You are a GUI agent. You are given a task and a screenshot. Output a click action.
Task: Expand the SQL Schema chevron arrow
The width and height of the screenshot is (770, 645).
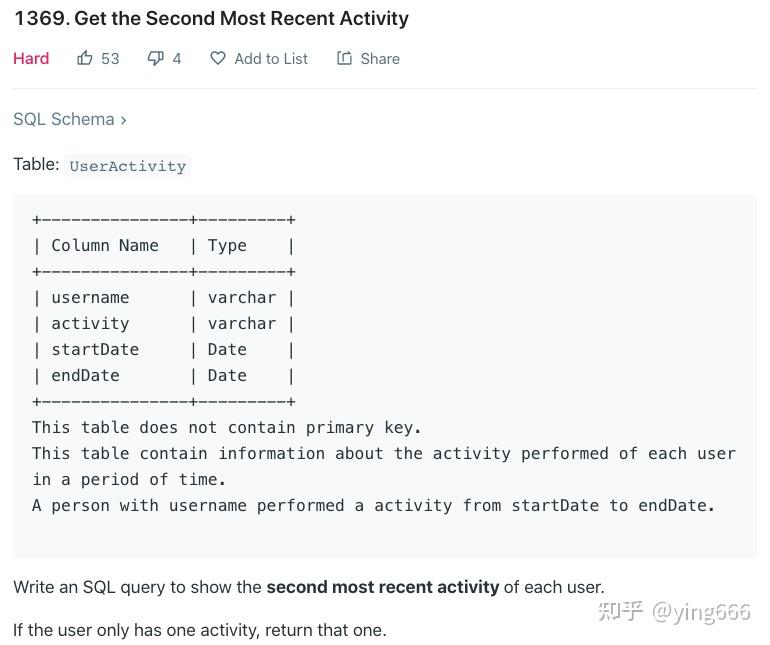coord(124,119)
